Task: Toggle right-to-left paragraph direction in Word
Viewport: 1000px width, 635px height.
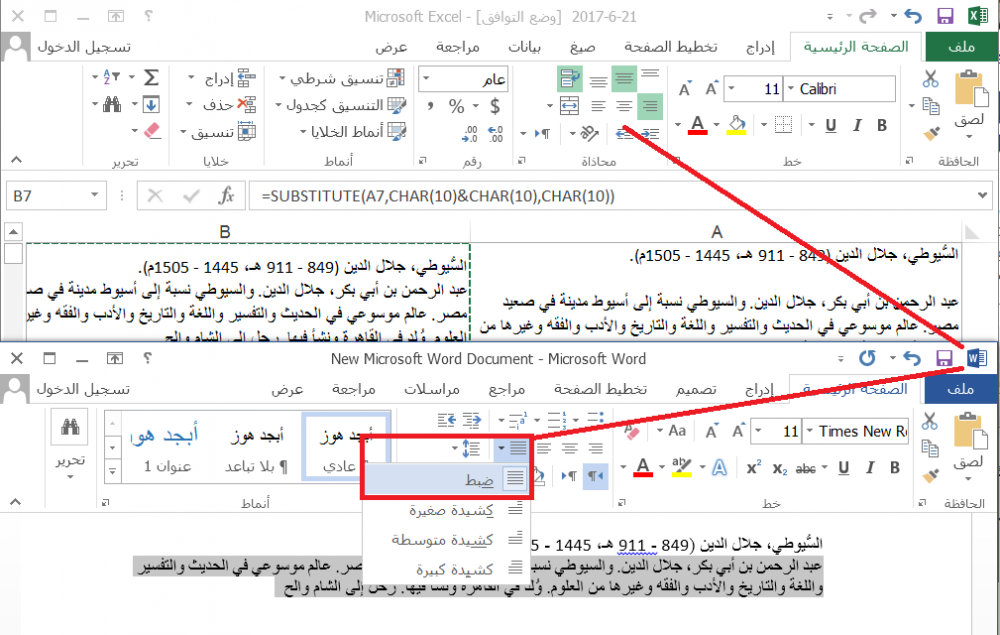Action: (x=596, y=476)
